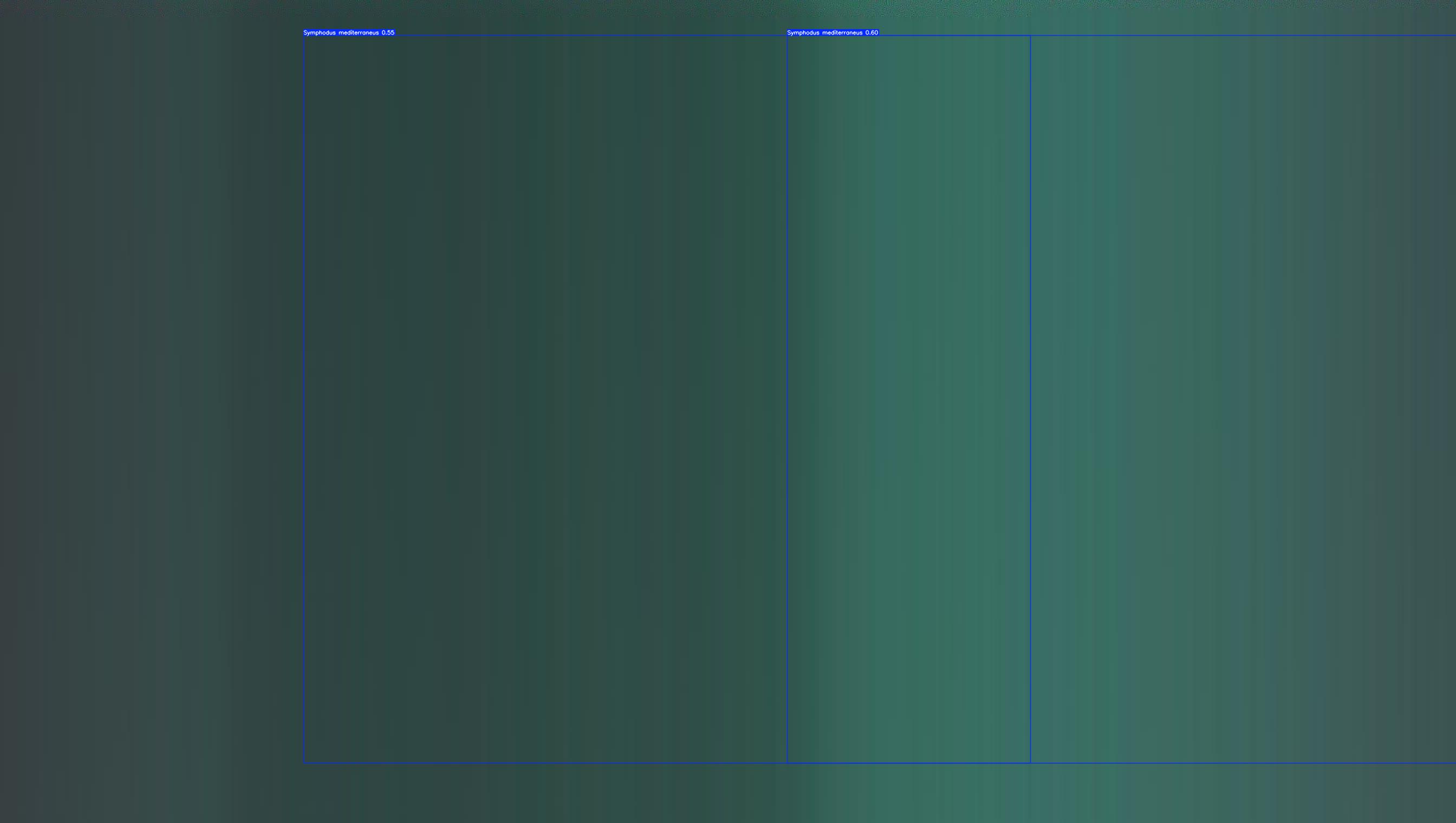This screenshot has height=823, width=1456.
Task: Click the Symphodus mediterraneus 0.60 label
Action: [833, 33]
